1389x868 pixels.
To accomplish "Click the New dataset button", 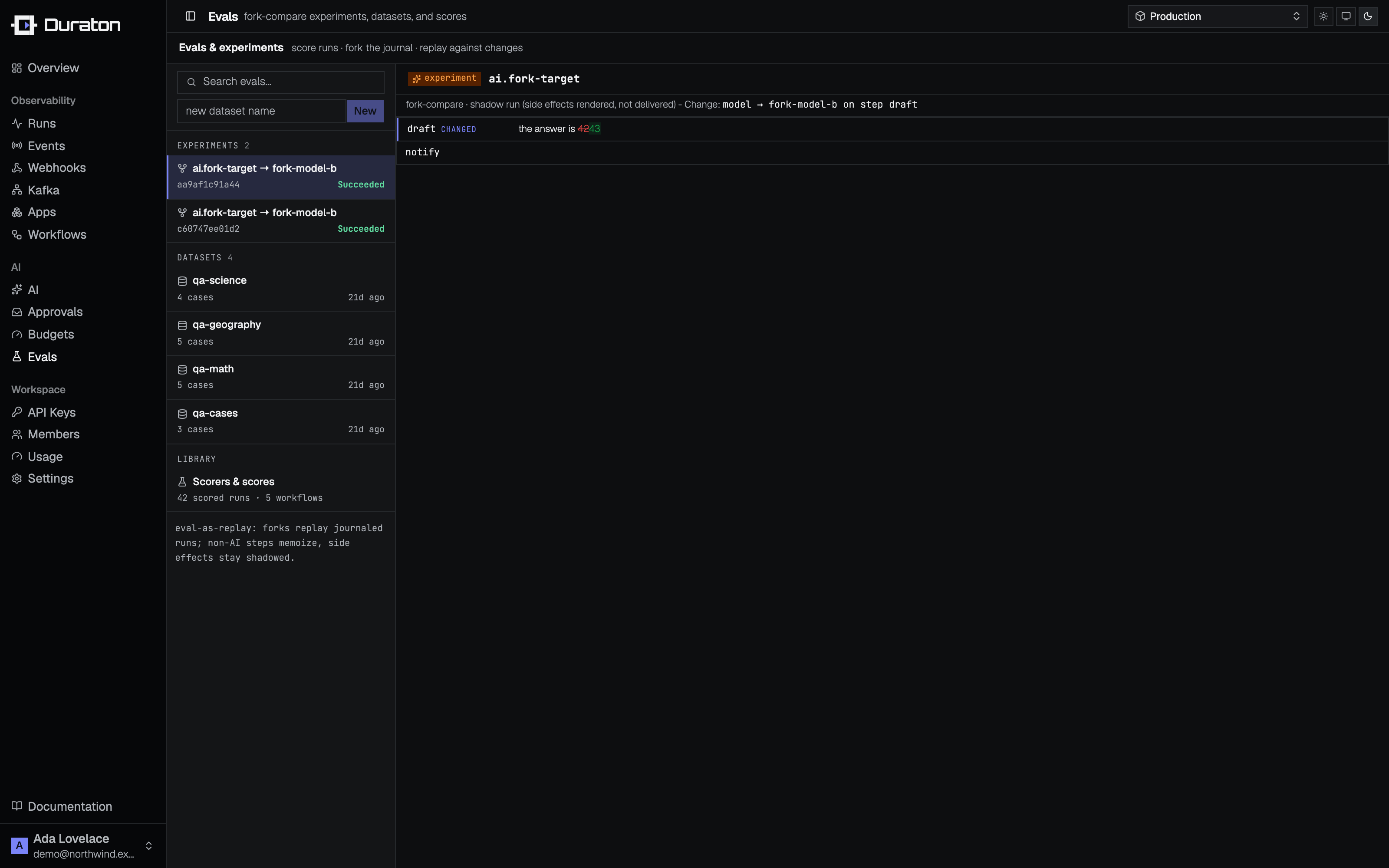I will [x=365, y=111].
